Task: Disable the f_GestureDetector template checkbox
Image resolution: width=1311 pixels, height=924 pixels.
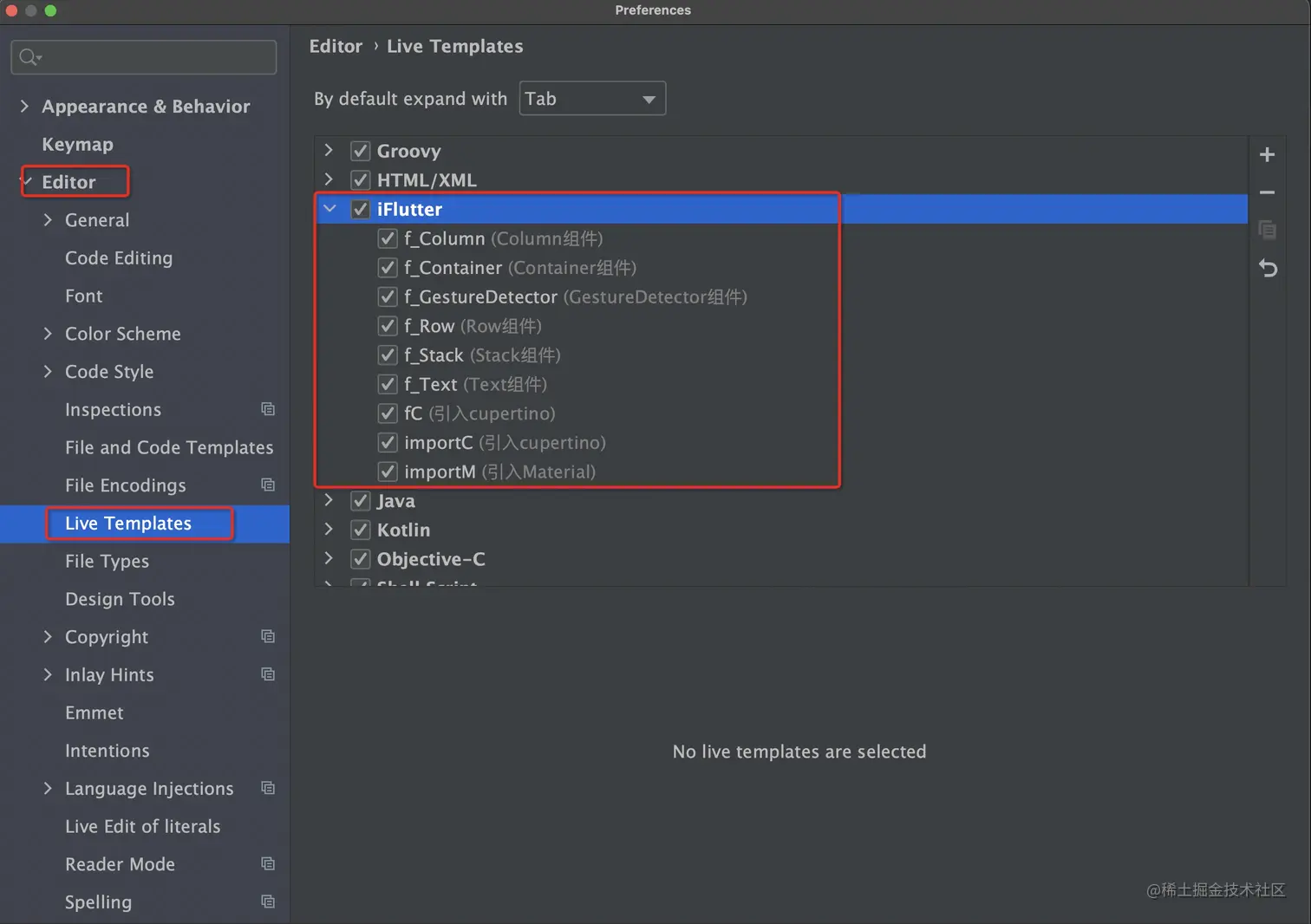Action: point(388,296)
